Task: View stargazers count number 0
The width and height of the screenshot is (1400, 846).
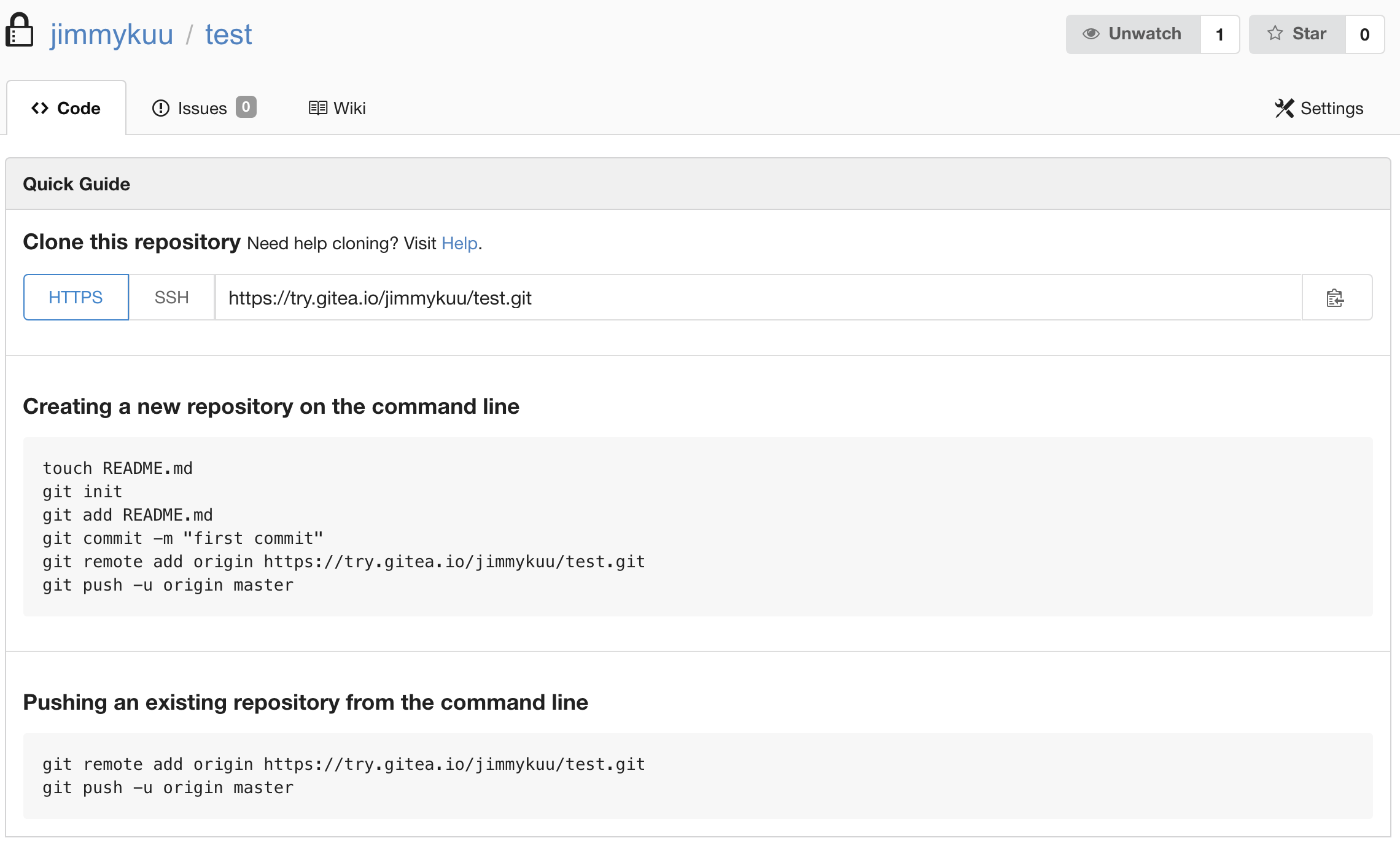Action: (1364, 35)
